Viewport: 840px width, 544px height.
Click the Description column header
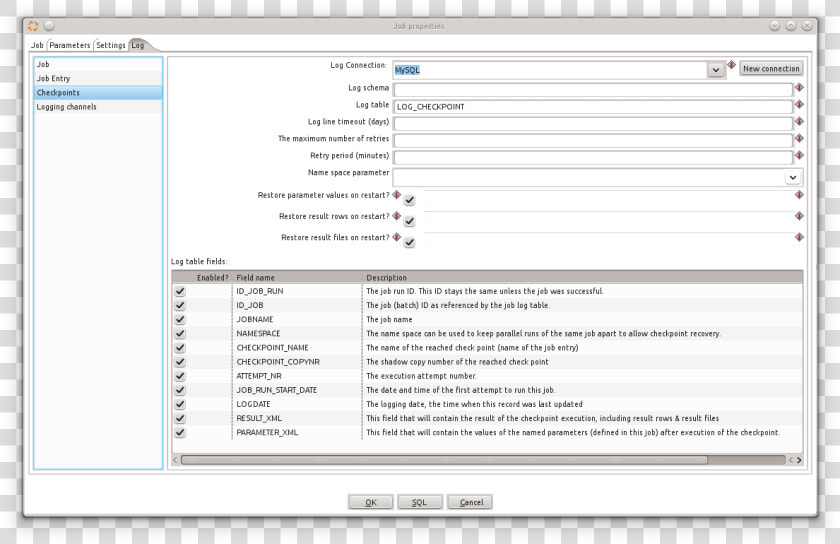pyautogui.click(x=583, y=278)
